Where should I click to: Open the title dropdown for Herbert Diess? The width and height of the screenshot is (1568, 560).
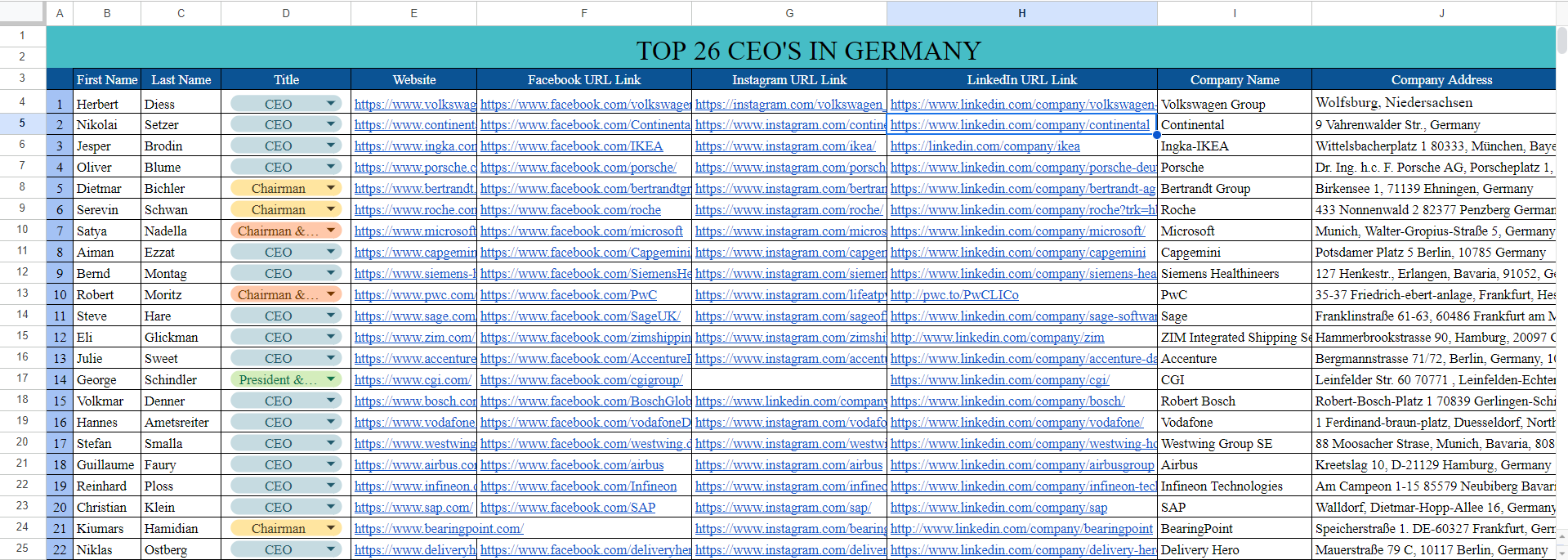click(331, 104)
